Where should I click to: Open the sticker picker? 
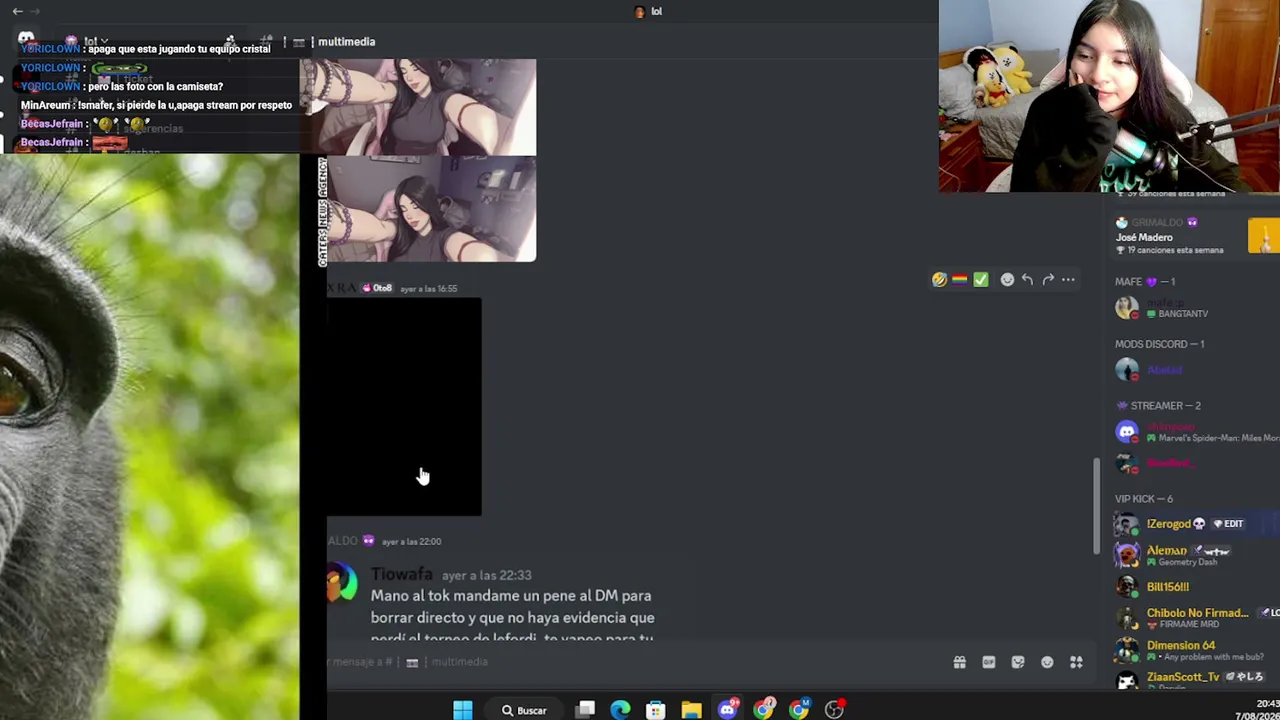point(1018,662)
